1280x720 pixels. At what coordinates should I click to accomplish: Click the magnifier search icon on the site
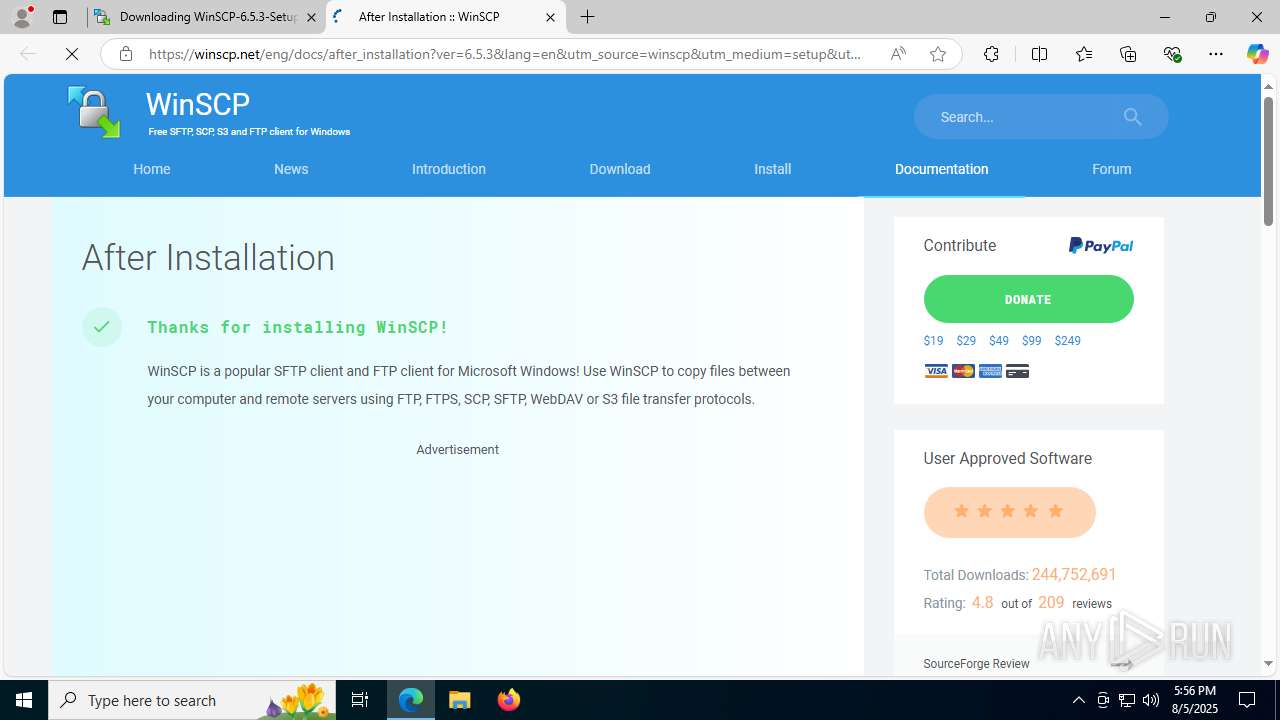point(1132,117)
